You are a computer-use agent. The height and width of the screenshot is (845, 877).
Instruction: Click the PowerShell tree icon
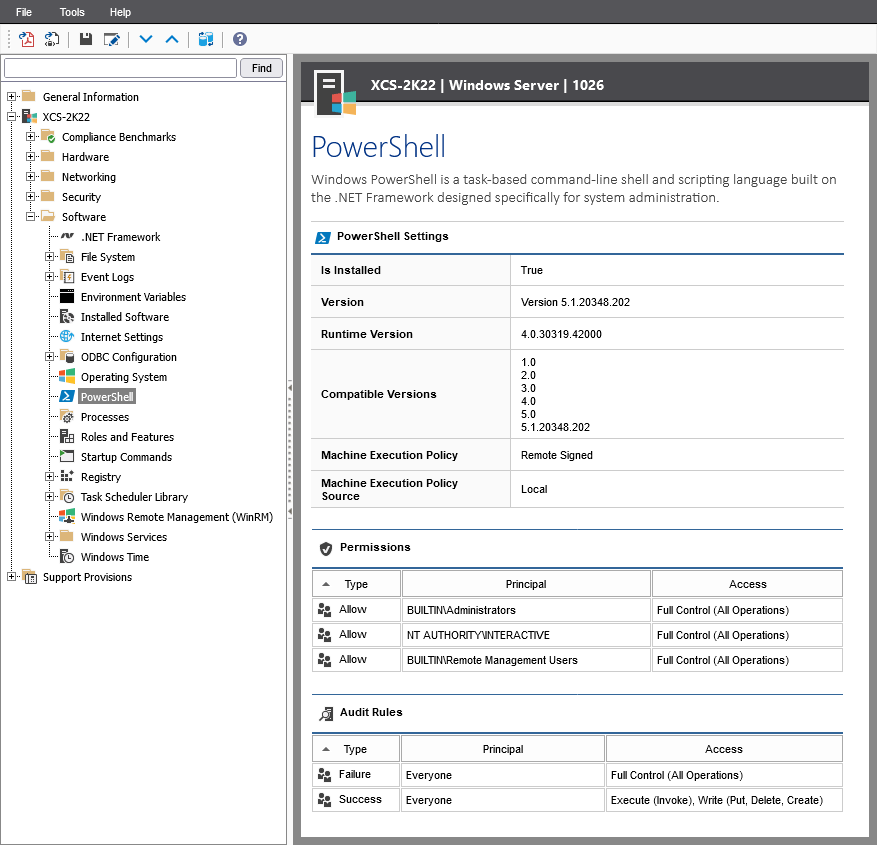tap(67, 396)
